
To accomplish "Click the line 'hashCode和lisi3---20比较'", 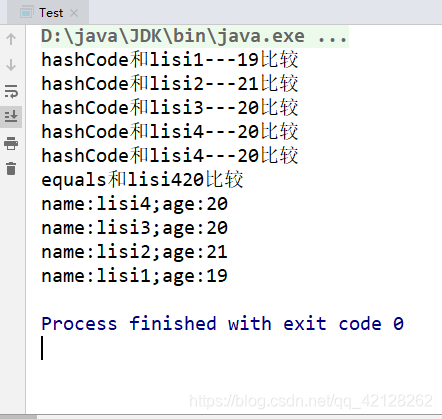I will (170, 108).
